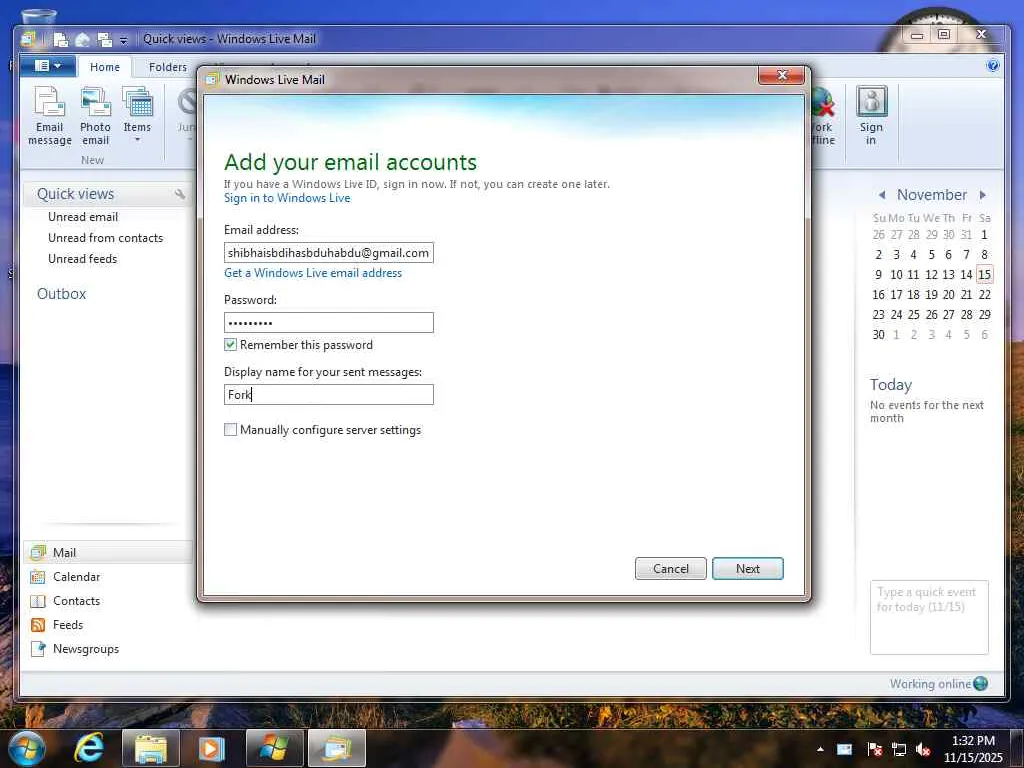The image size is (1024, 768).
Task: Click the quick event text box
Action: [x=929, y=617]
